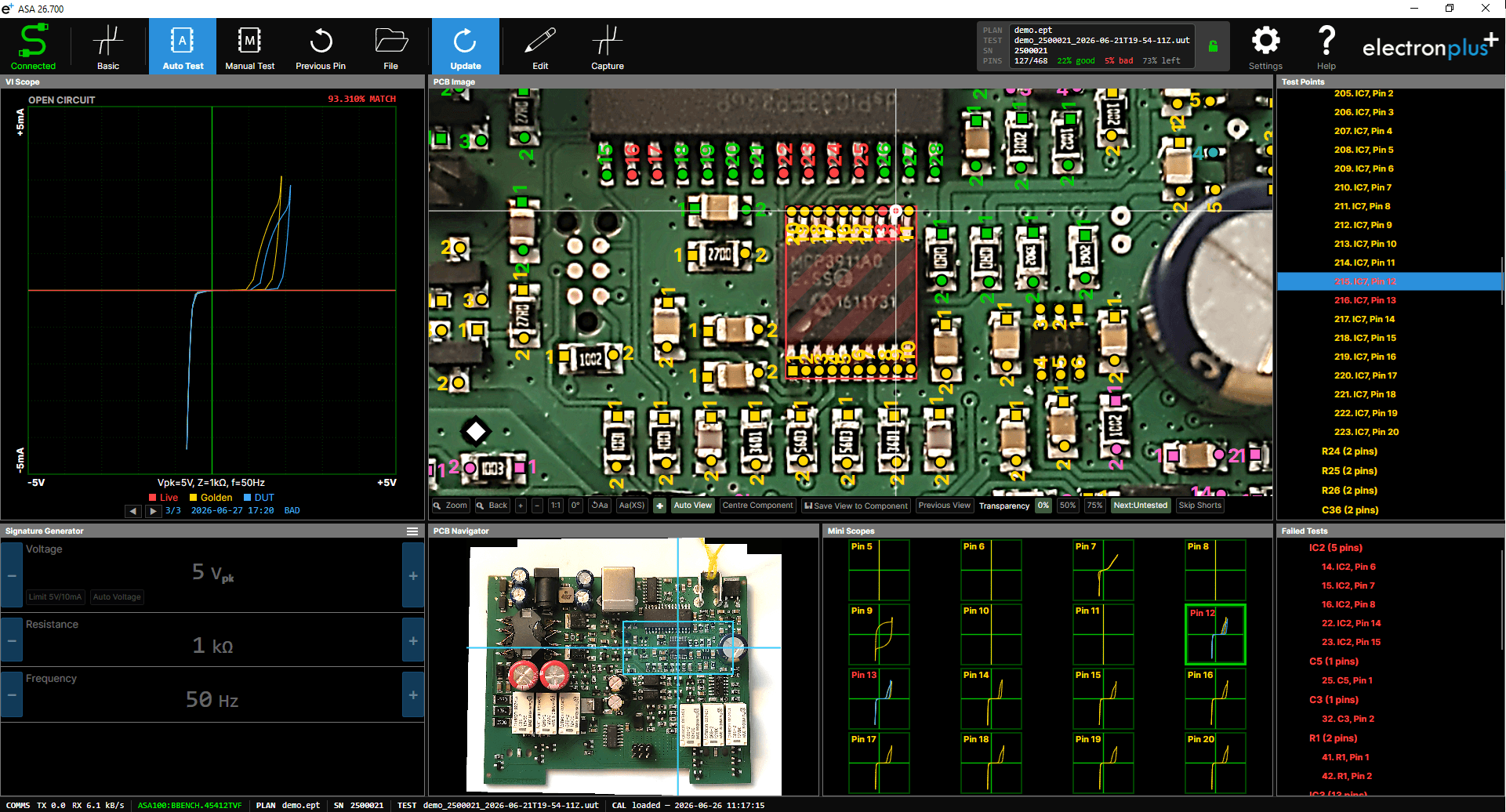Click Save View to Component

(x=856, y=506)
